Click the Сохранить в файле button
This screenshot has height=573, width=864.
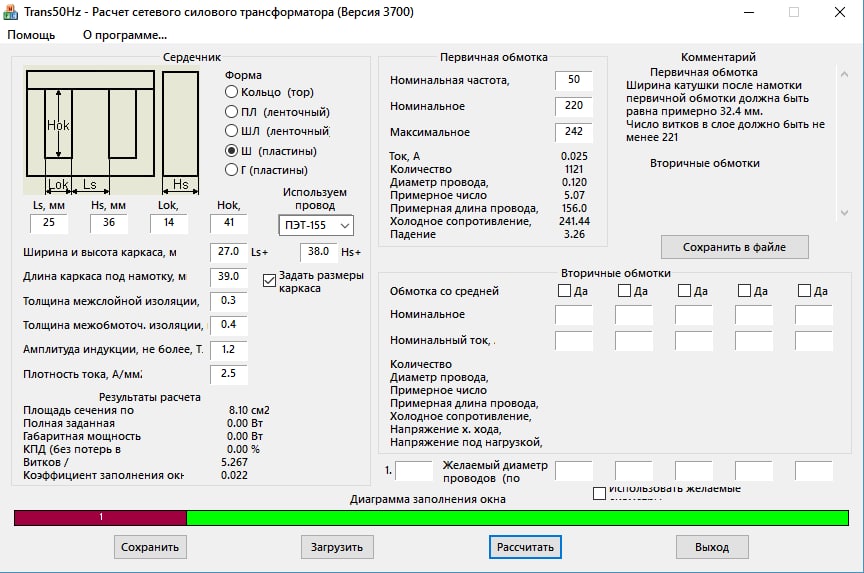pos(735,247)
